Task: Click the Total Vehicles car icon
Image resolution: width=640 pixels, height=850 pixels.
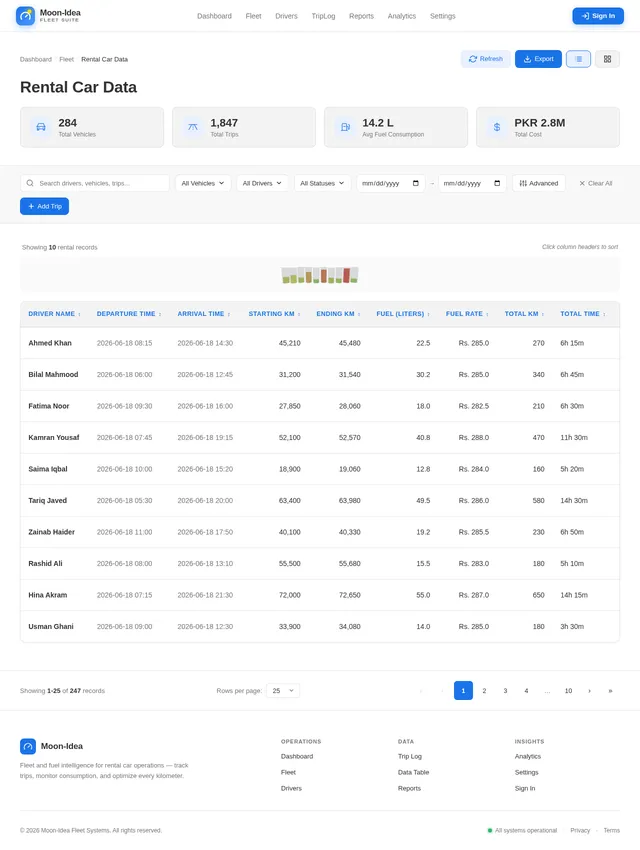Action: (41, 127)
